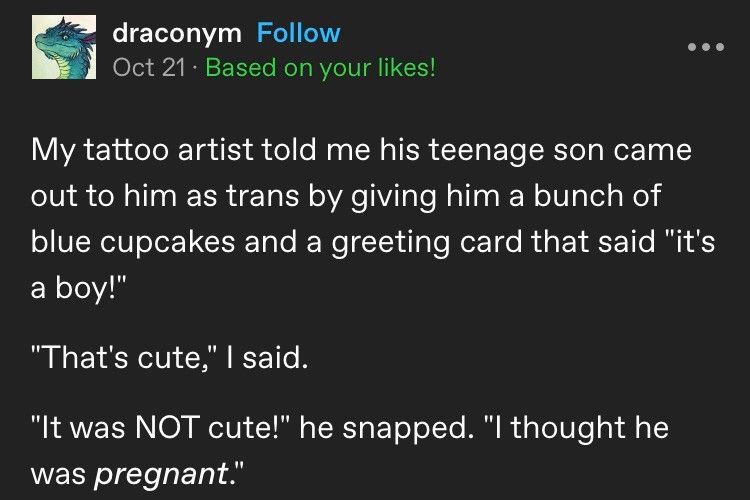Click the word "thought" in the last paragraph
Screen dimensions: 750x500
(568, 428)
